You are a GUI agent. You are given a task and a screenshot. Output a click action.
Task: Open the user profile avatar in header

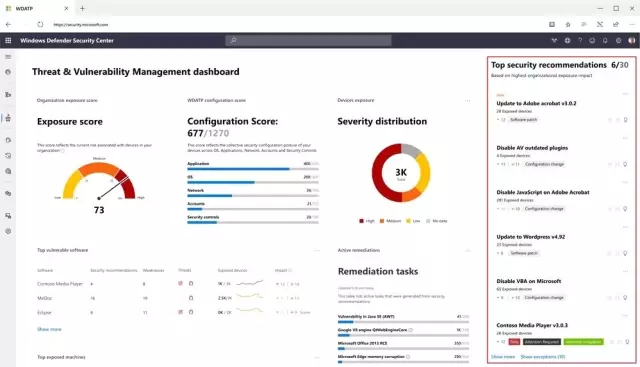coord(632,40)
